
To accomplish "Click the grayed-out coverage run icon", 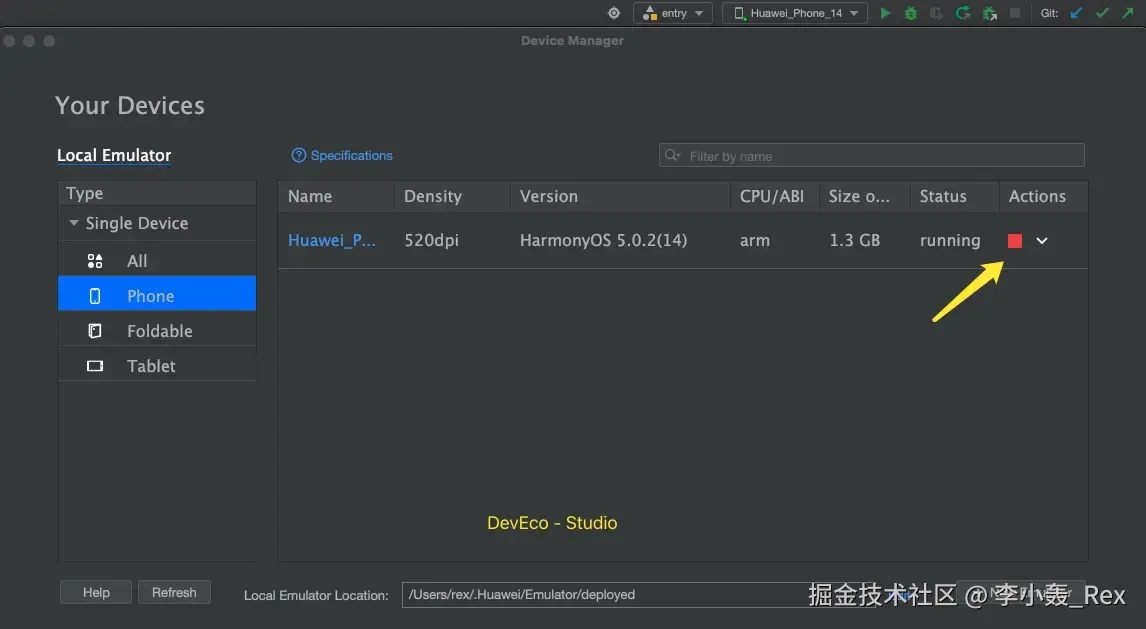I will click(x=936, y=13).
